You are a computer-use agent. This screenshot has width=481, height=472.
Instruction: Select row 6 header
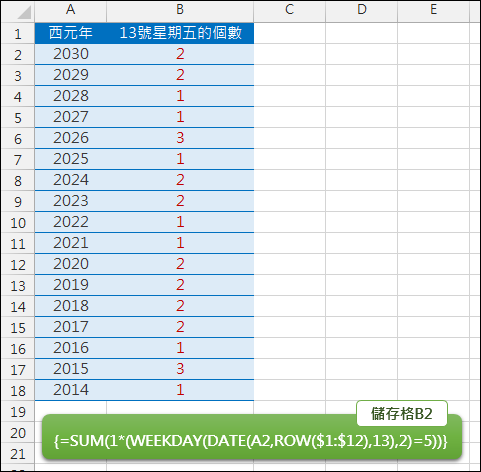pos(18,139)
